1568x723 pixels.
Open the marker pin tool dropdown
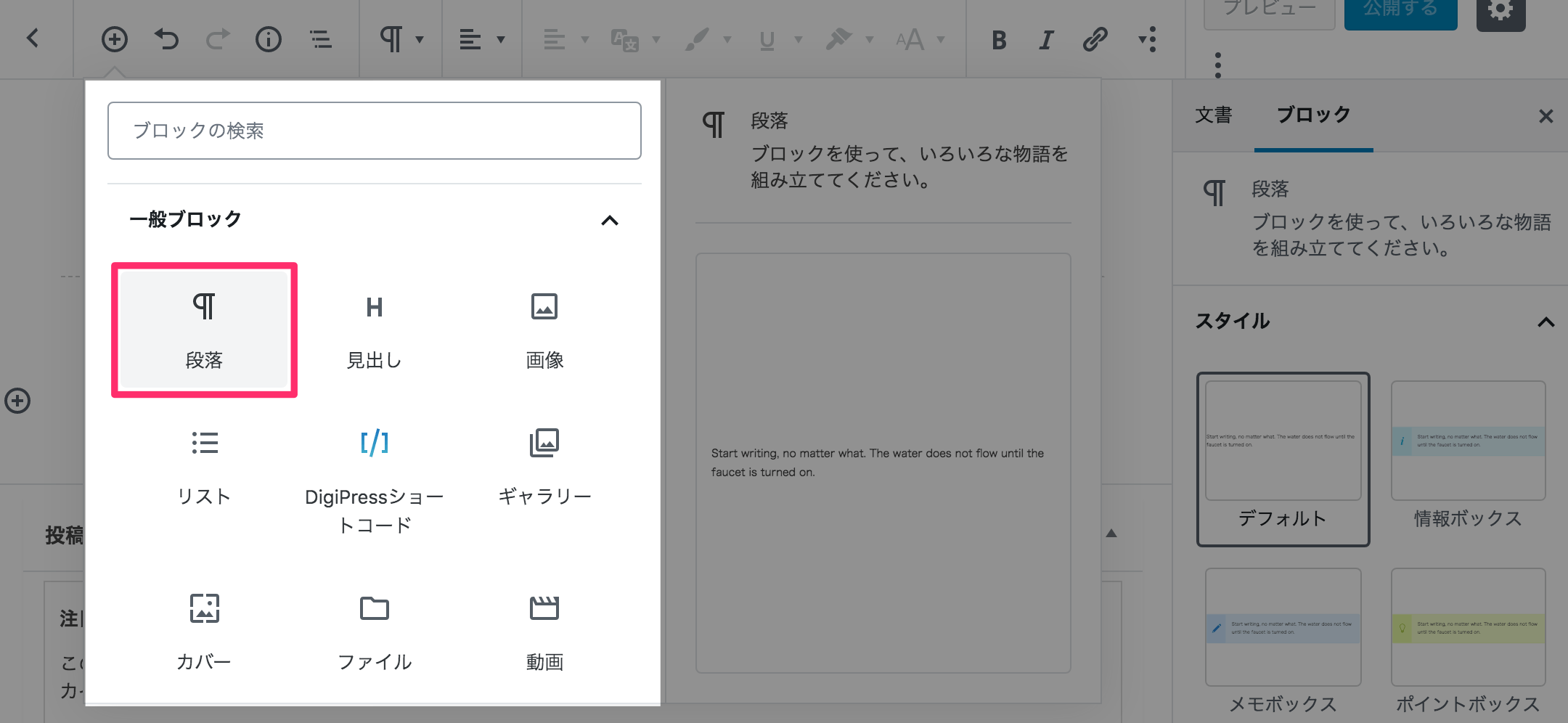click(x=849, y=39)
